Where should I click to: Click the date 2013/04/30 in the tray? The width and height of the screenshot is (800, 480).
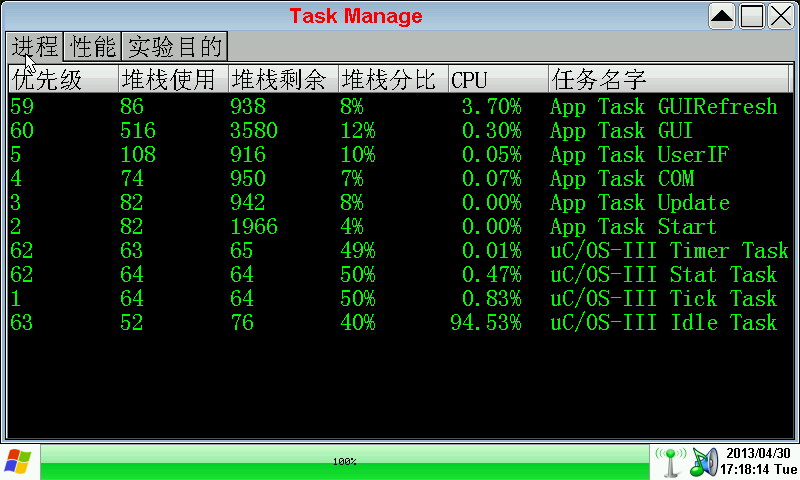[x=758, y=453]
